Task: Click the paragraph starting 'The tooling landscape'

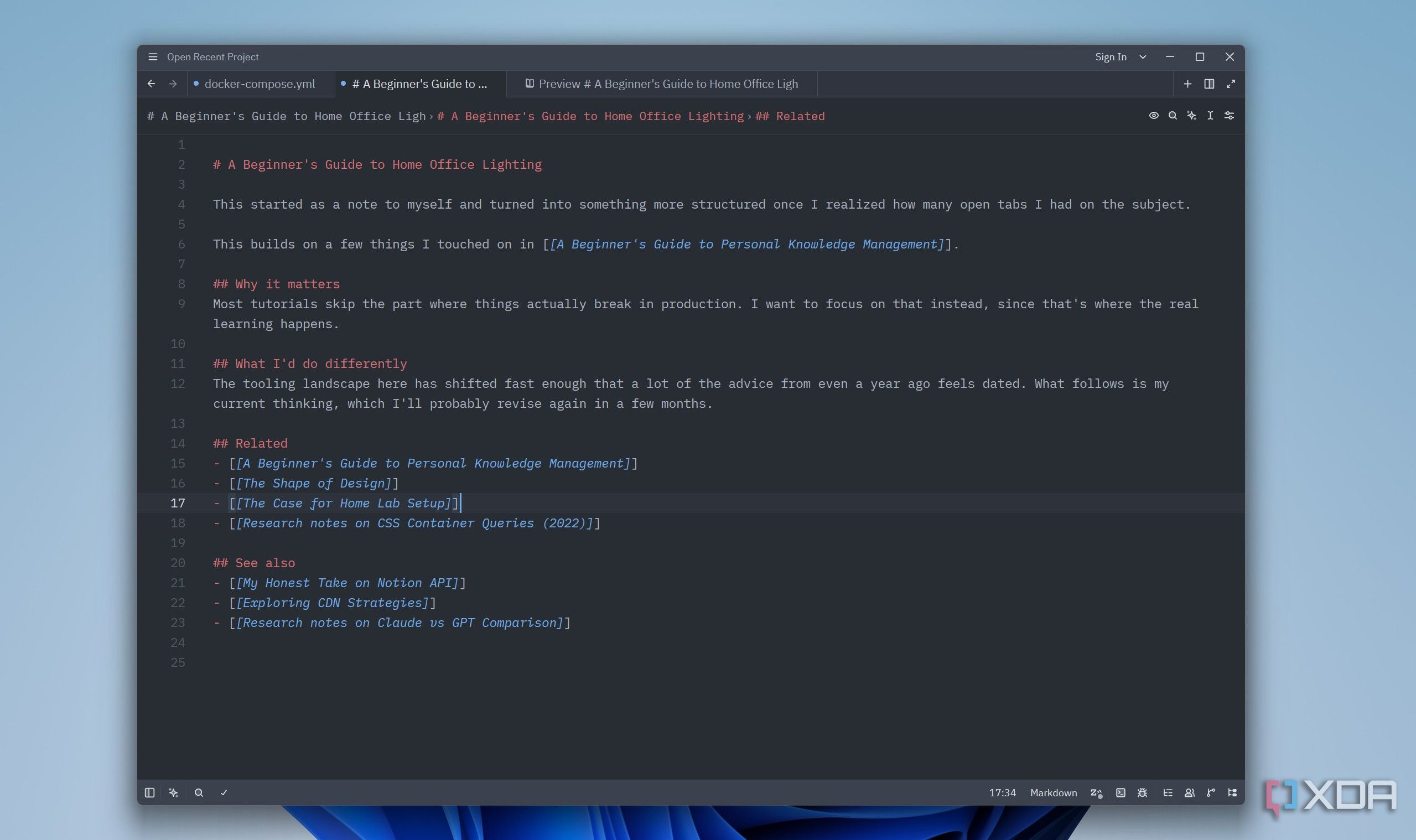Action: 691,393
